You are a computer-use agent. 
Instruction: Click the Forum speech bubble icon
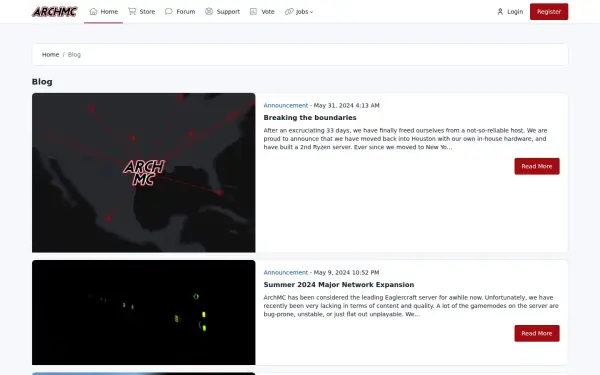click(x=169, y=11)
